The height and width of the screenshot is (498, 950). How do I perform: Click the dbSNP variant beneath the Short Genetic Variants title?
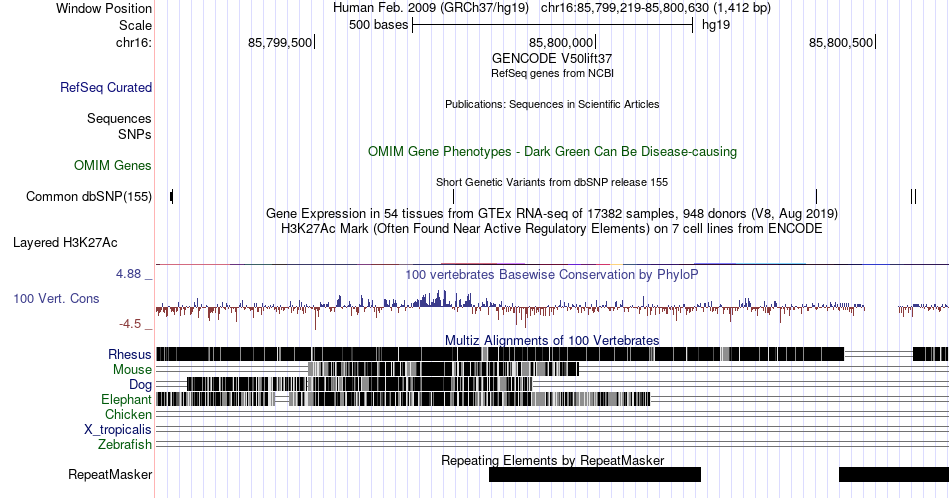point(453,196)
